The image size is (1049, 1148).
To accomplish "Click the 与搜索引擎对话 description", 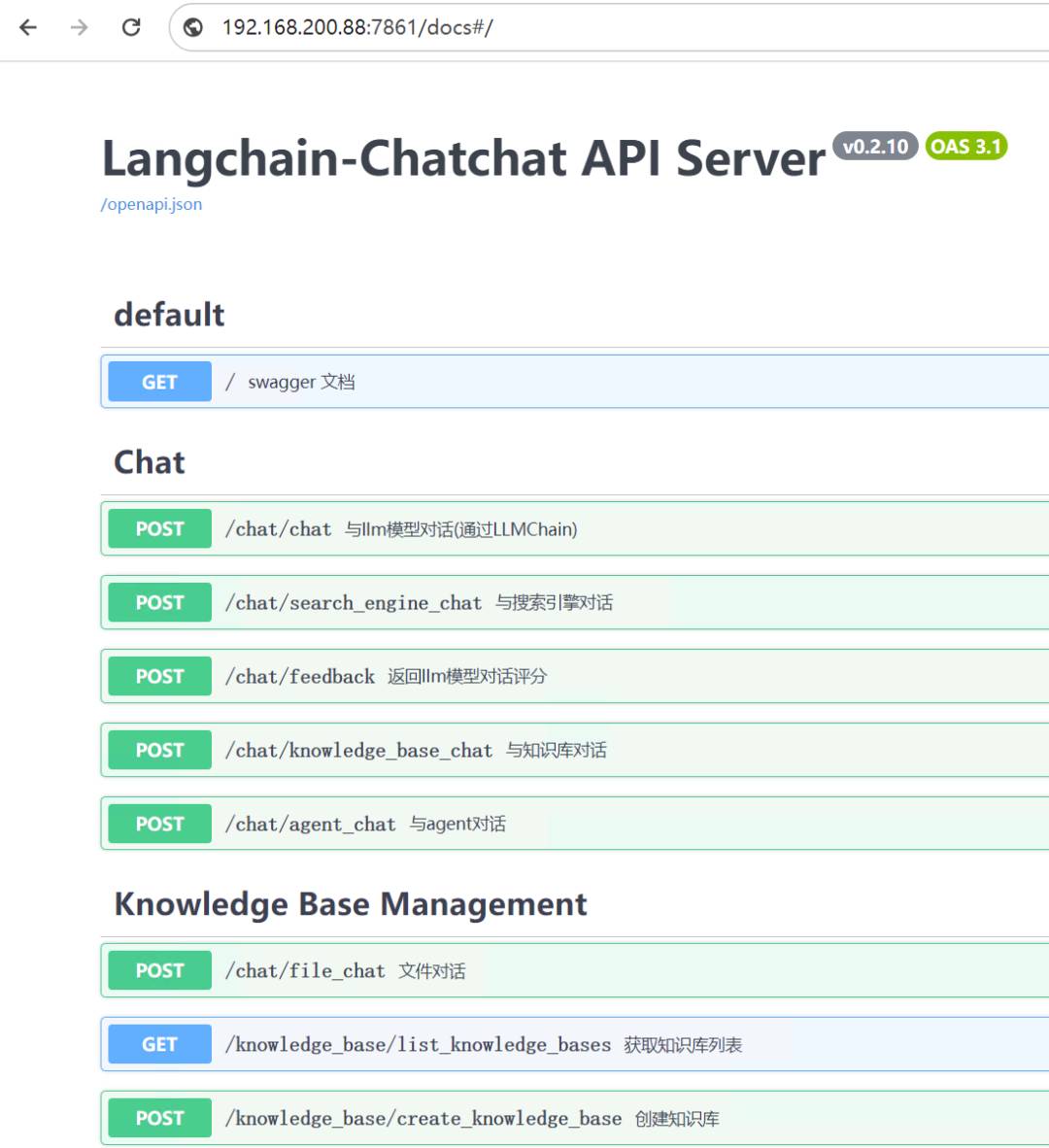I will (x=555, y=602).
